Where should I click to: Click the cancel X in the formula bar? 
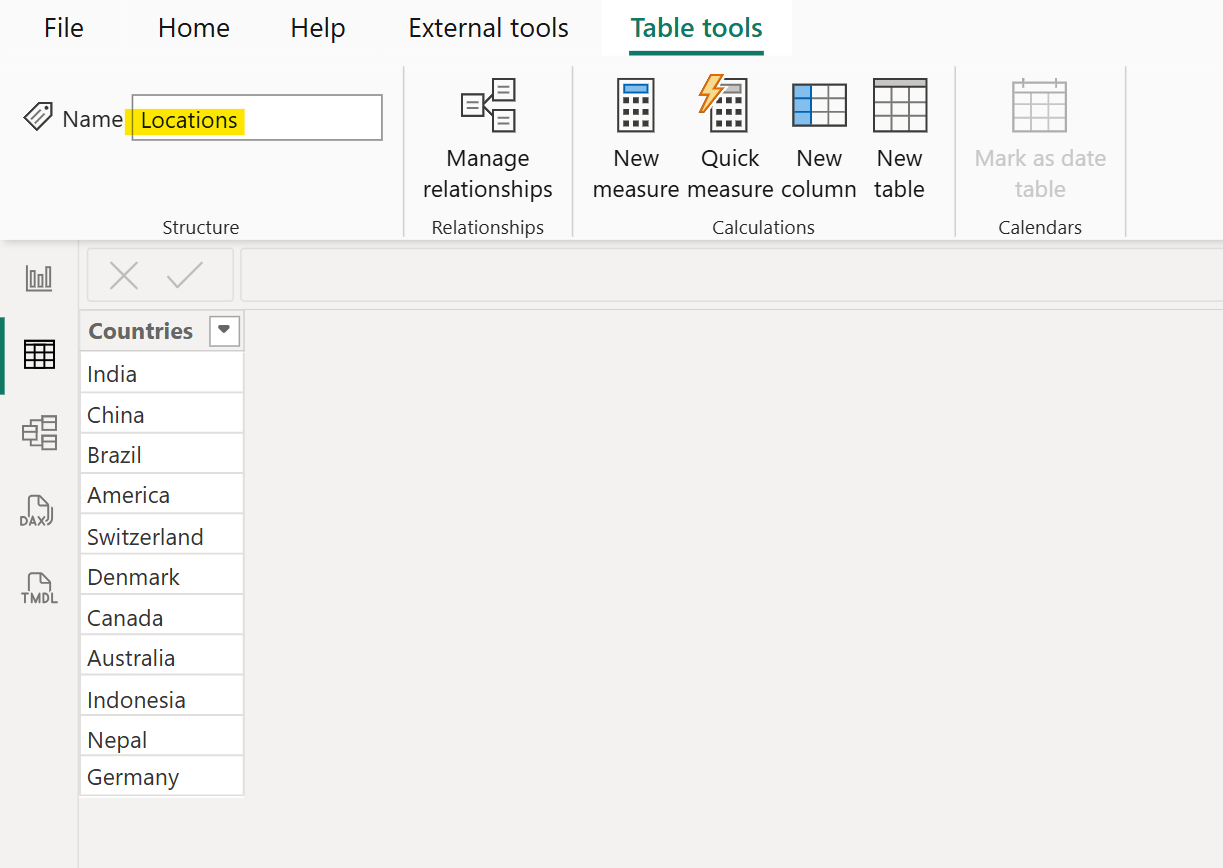[x=123, y=275]
